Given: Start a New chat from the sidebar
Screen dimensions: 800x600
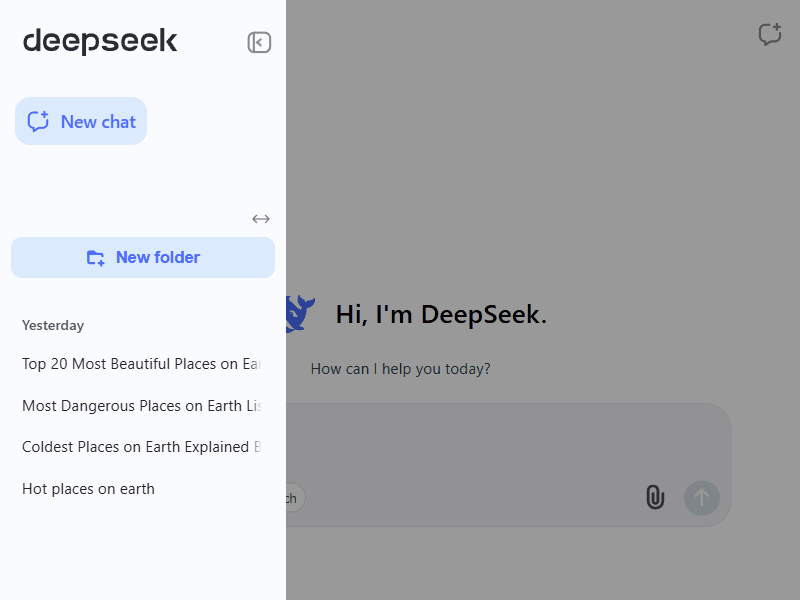Looking at the screenshot, I should 81,121.
